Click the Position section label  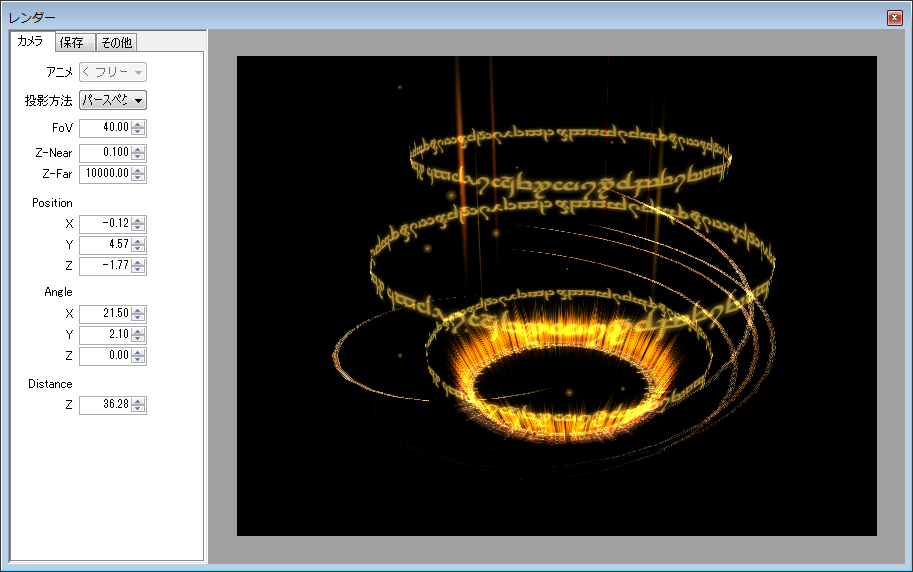click(52, 203)
